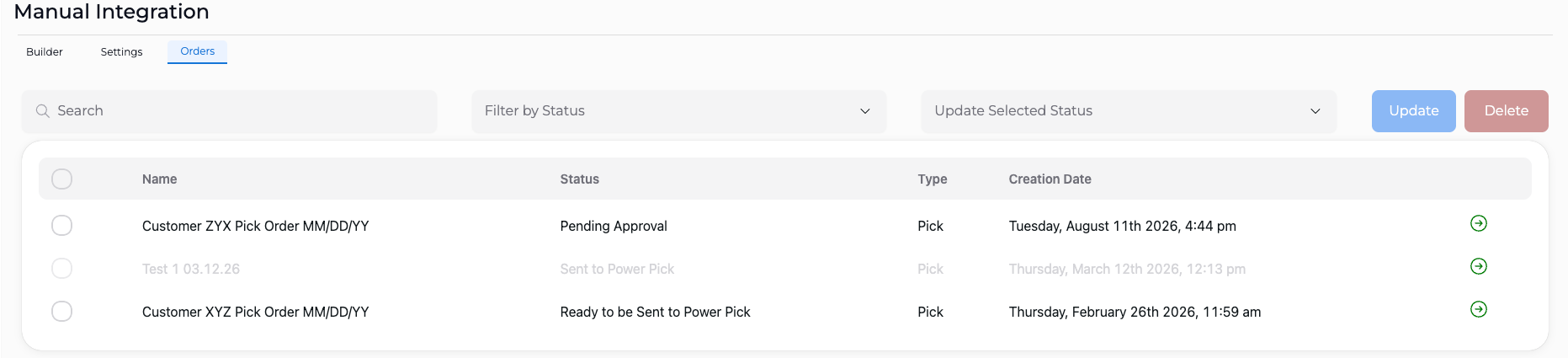Expand the Filter by Status dropdown

tap(678, 111)
